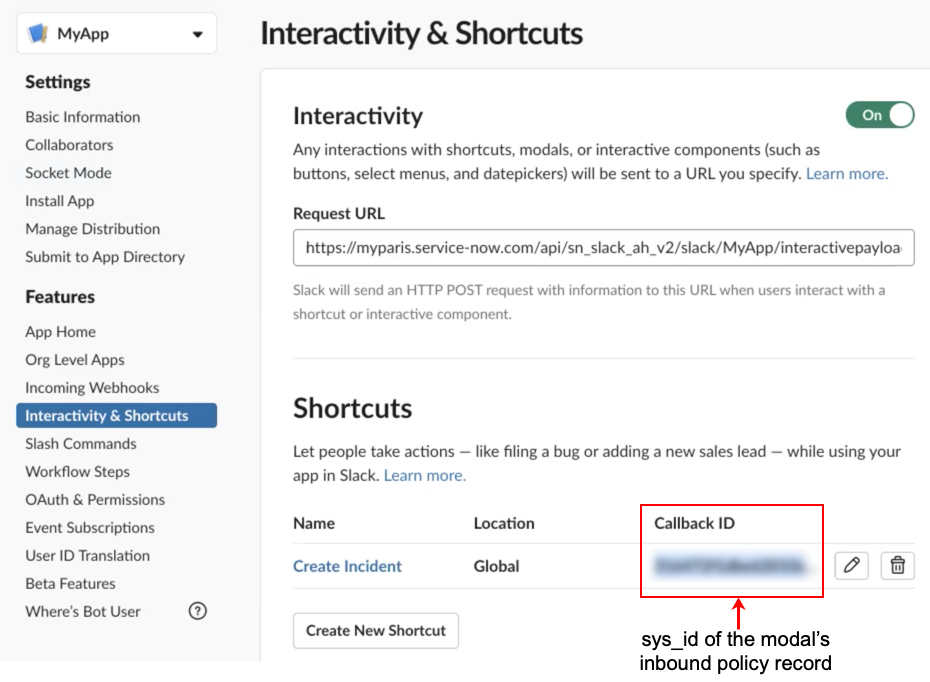This screenshot has height=682, width=930.
Task: Open Event Subscriptions settings
Action: [90, 527]
